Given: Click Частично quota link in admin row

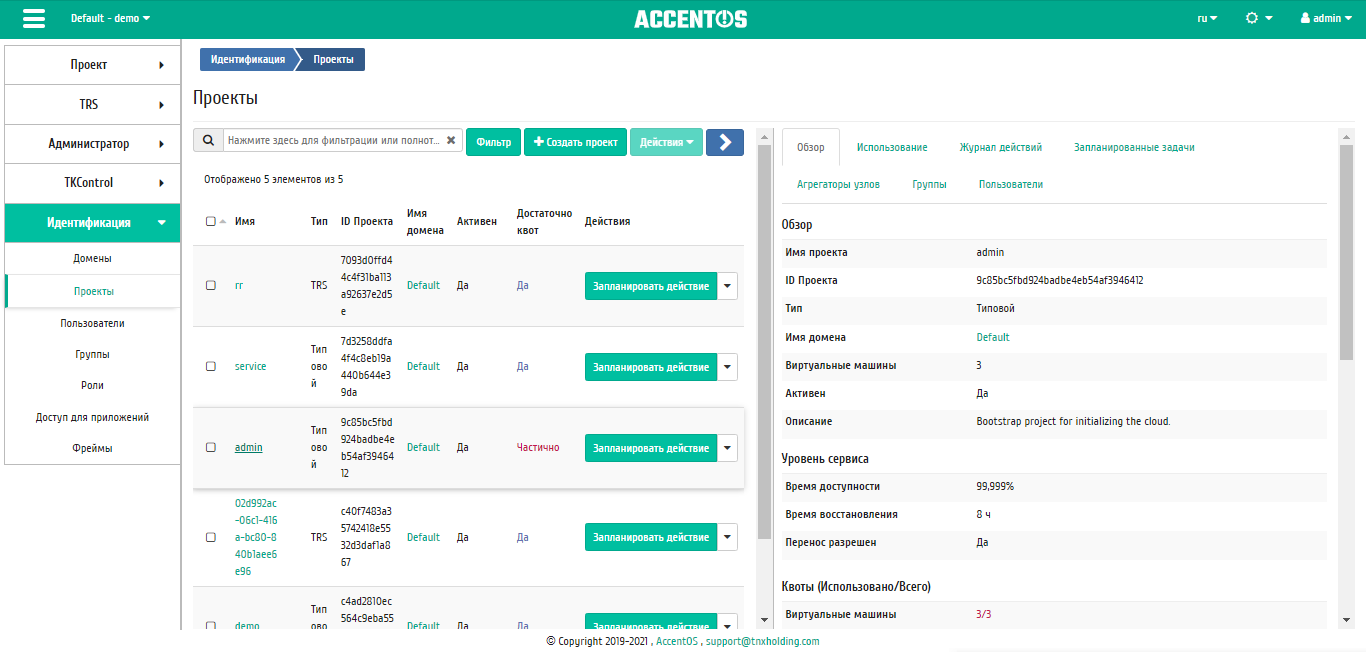Looking at the screenshot, I should point(538,447).
